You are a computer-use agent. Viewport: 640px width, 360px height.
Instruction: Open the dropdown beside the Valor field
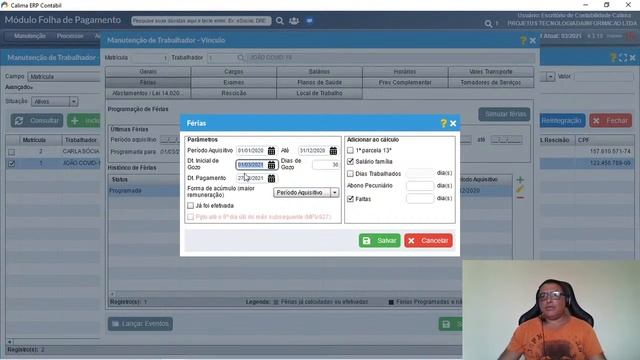coord(551,76)
